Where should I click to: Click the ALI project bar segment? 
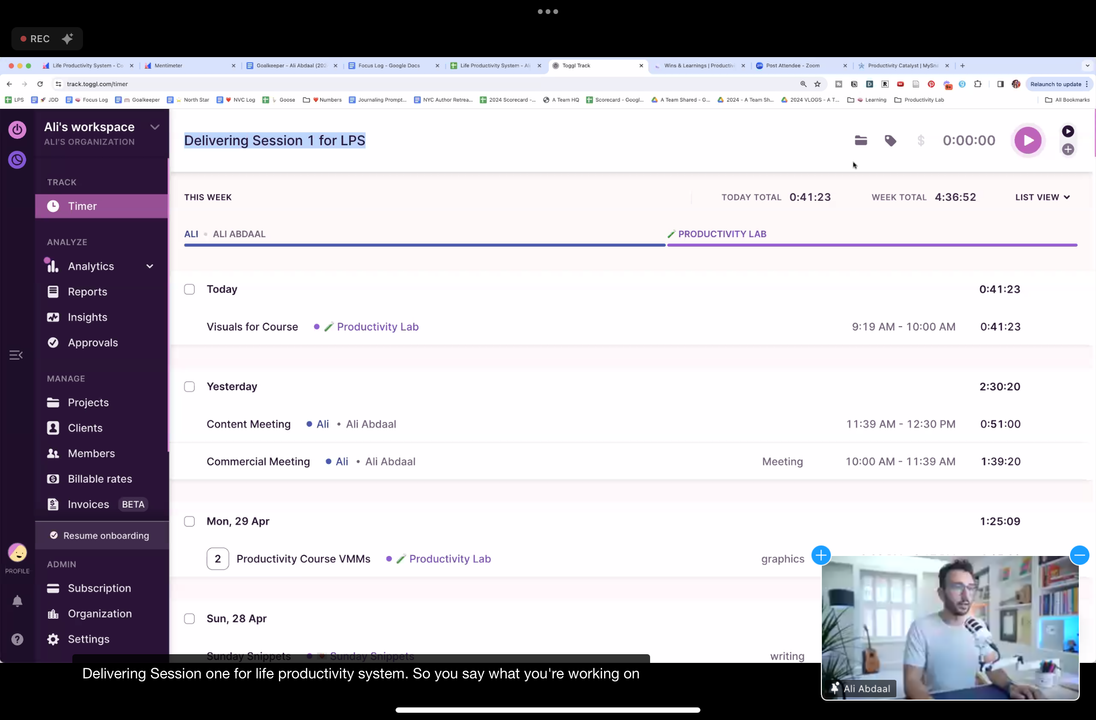click(424, 245)
